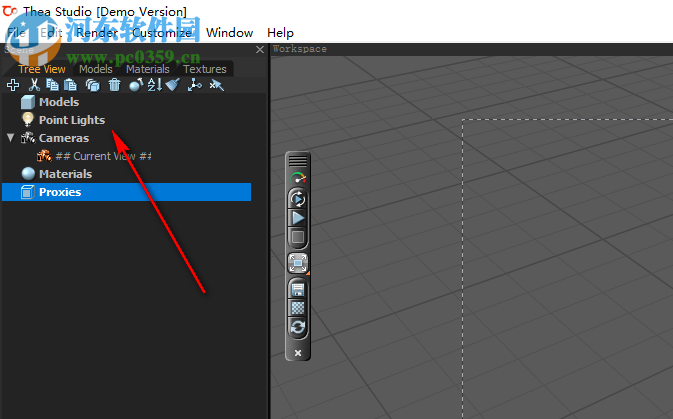Select Cameras in the tree
The height and width of the screenshot is (419, 673).
[x=64, y=138]
